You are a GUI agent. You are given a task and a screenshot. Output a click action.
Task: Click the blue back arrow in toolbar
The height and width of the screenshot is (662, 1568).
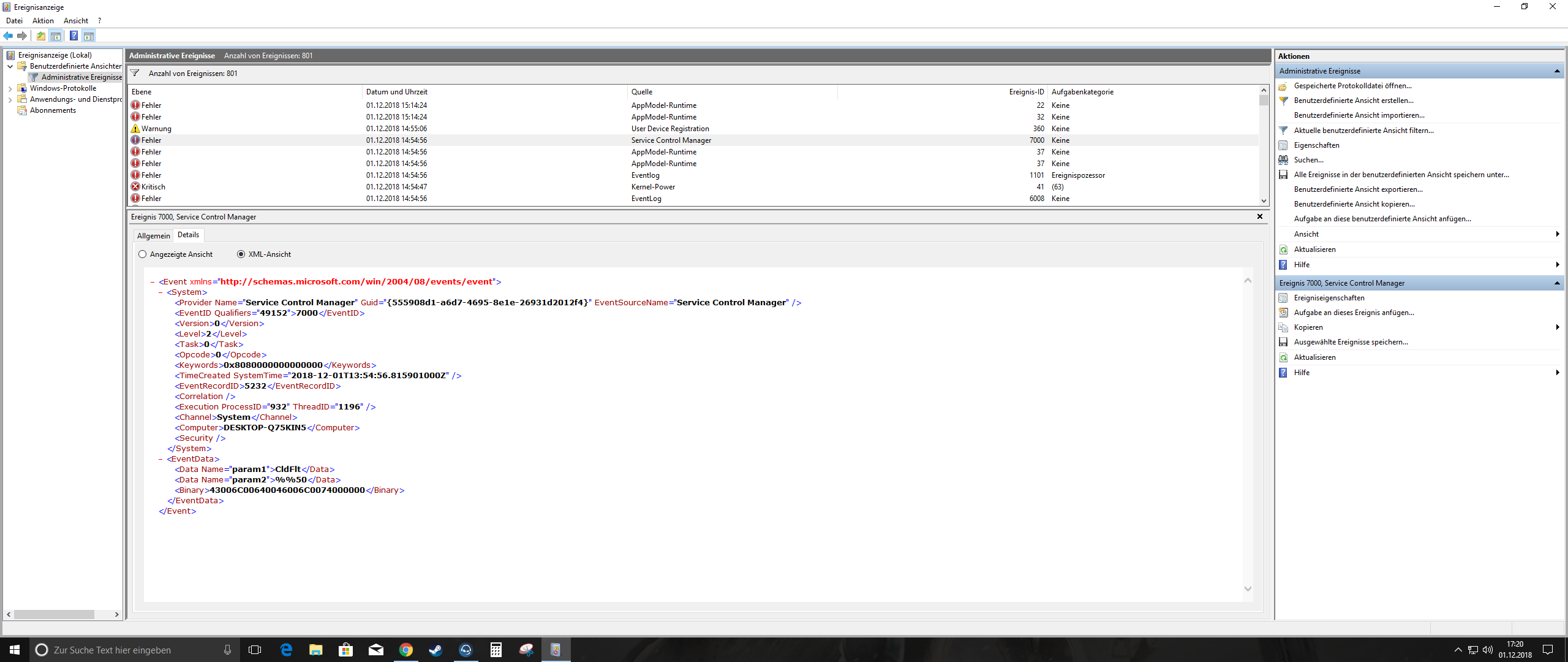(8, 36)
